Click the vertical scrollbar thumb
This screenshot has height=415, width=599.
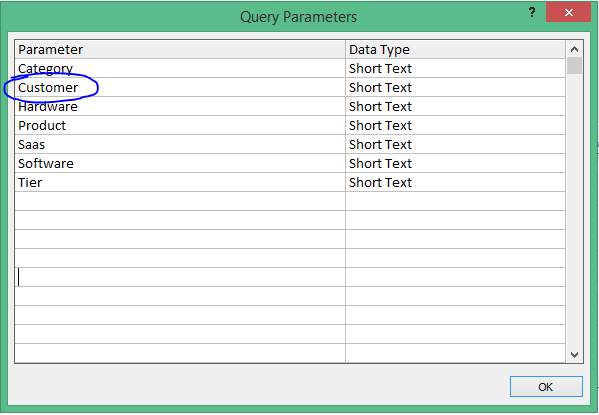pos(574,66)
